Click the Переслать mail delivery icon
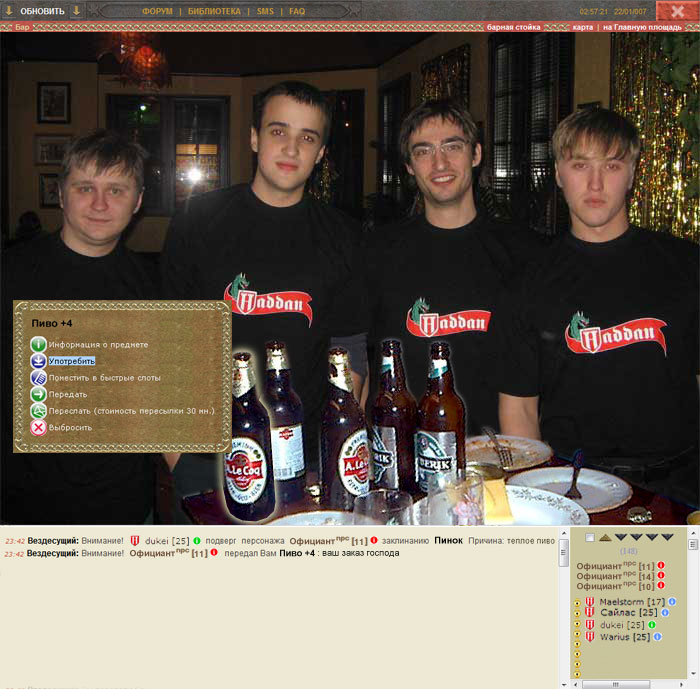 pos(38,411)
